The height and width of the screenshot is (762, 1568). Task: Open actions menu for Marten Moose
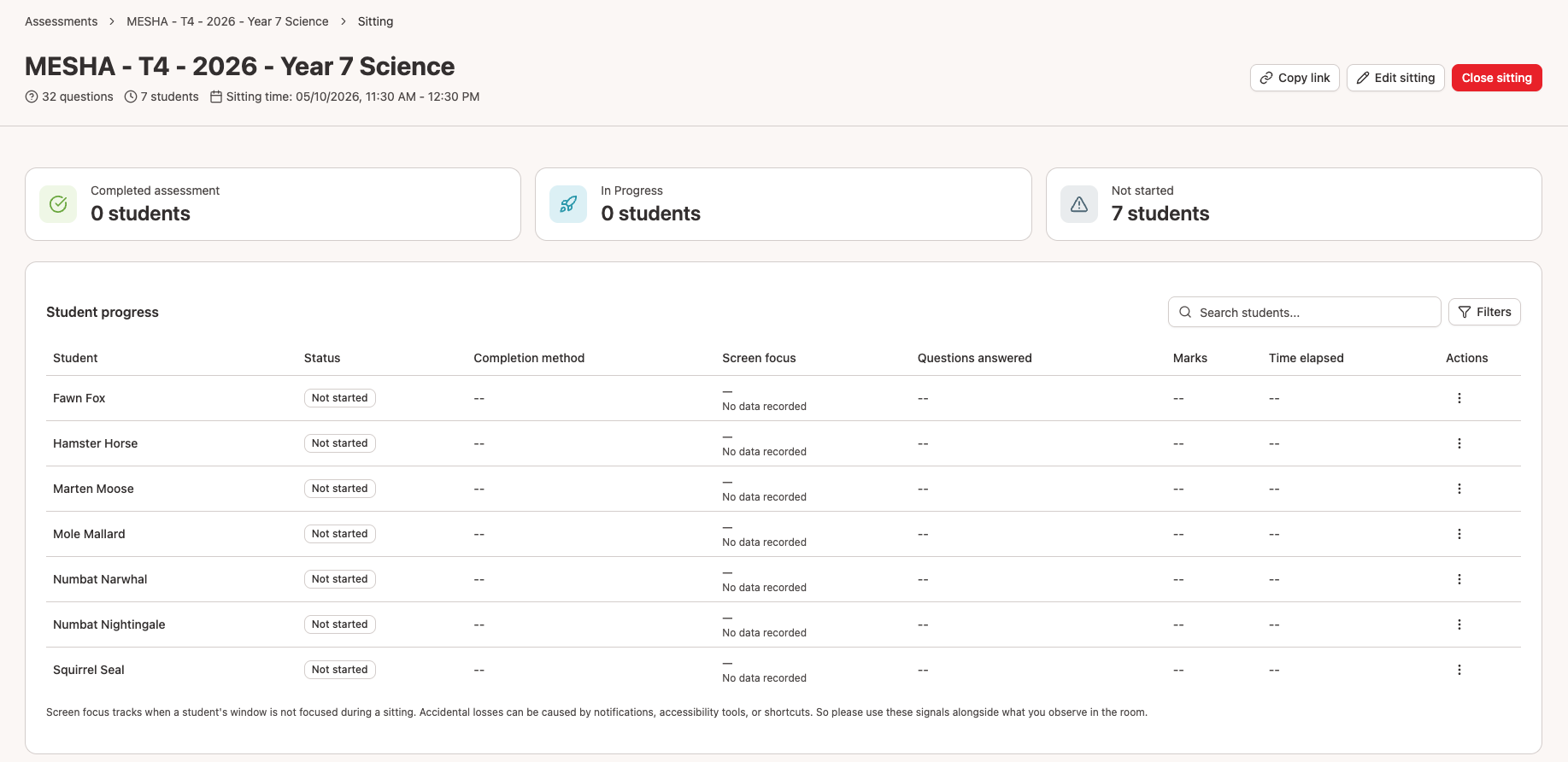tap(1459, 489)
